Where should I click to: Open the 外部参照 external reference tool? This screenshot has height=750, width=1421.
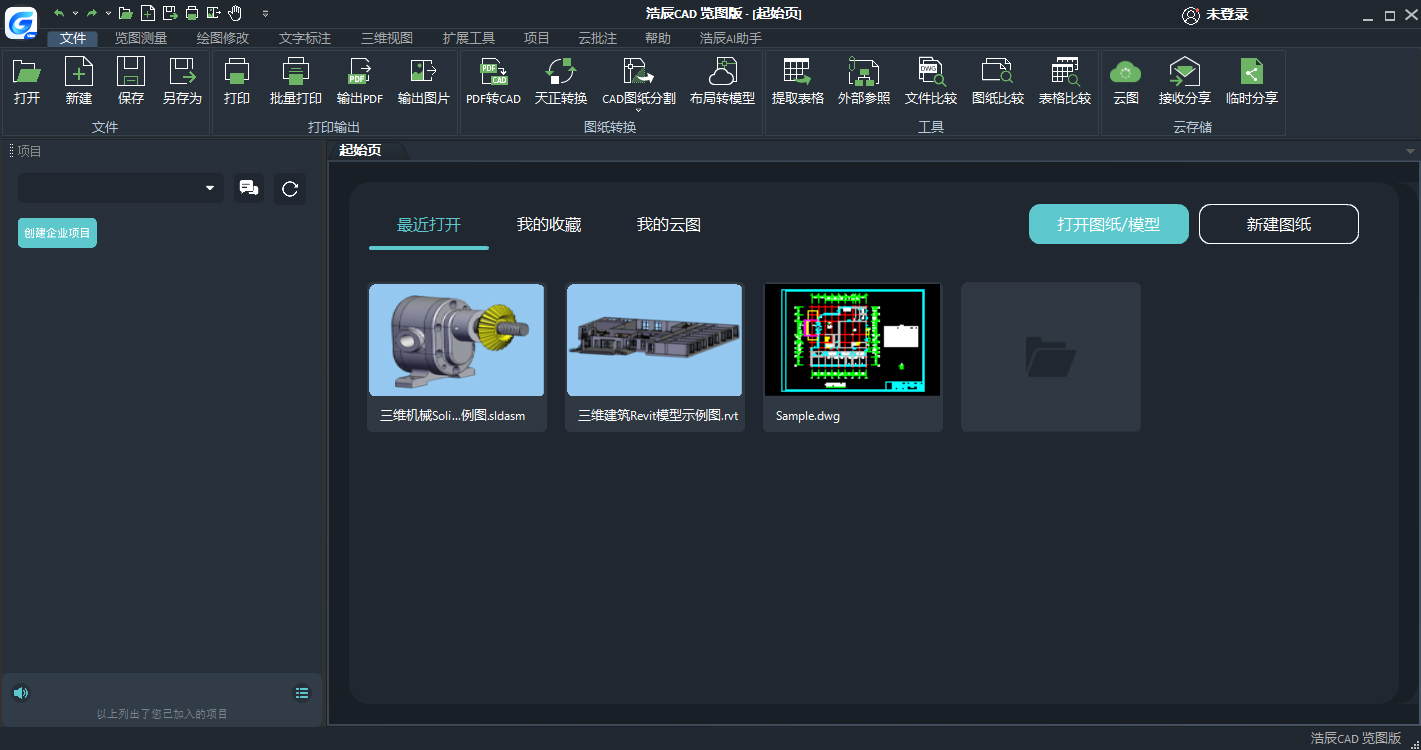[x=863, y=72]
